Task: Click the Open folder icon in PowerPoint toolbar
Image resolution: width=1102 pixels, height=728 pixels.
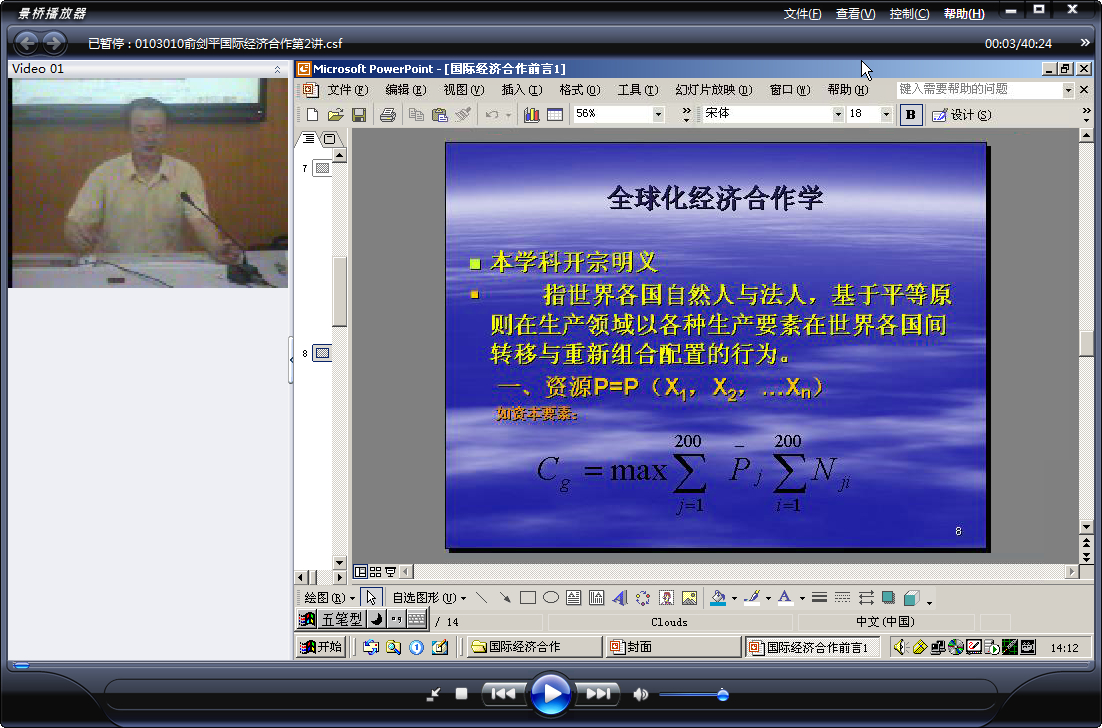Action: [x=335, y=115]
